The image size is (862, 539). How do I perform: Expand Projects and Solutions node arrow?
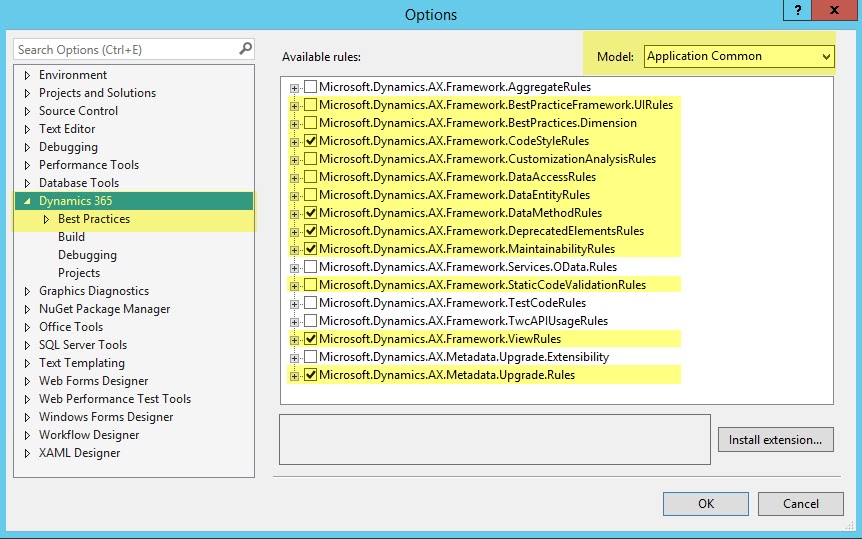pos(27,94)
